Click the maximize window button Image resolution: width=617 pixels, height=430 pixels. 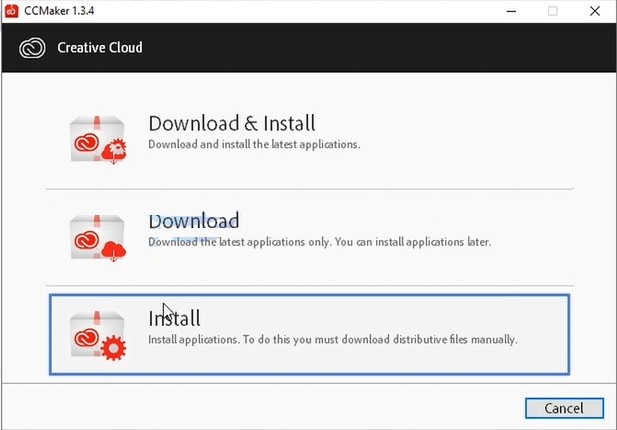click(551, 13)
